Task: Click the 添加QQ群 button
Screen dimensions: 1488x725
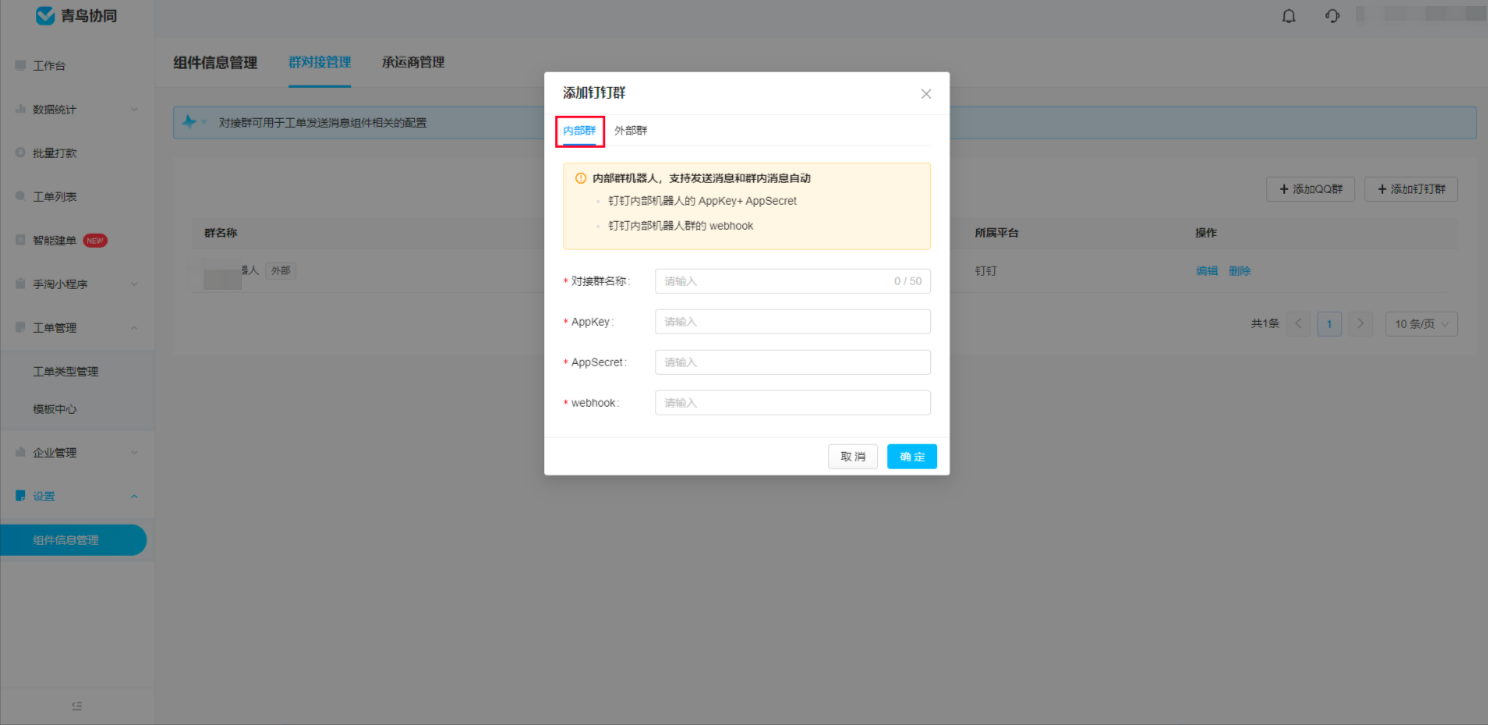Action: [1310, 189]
